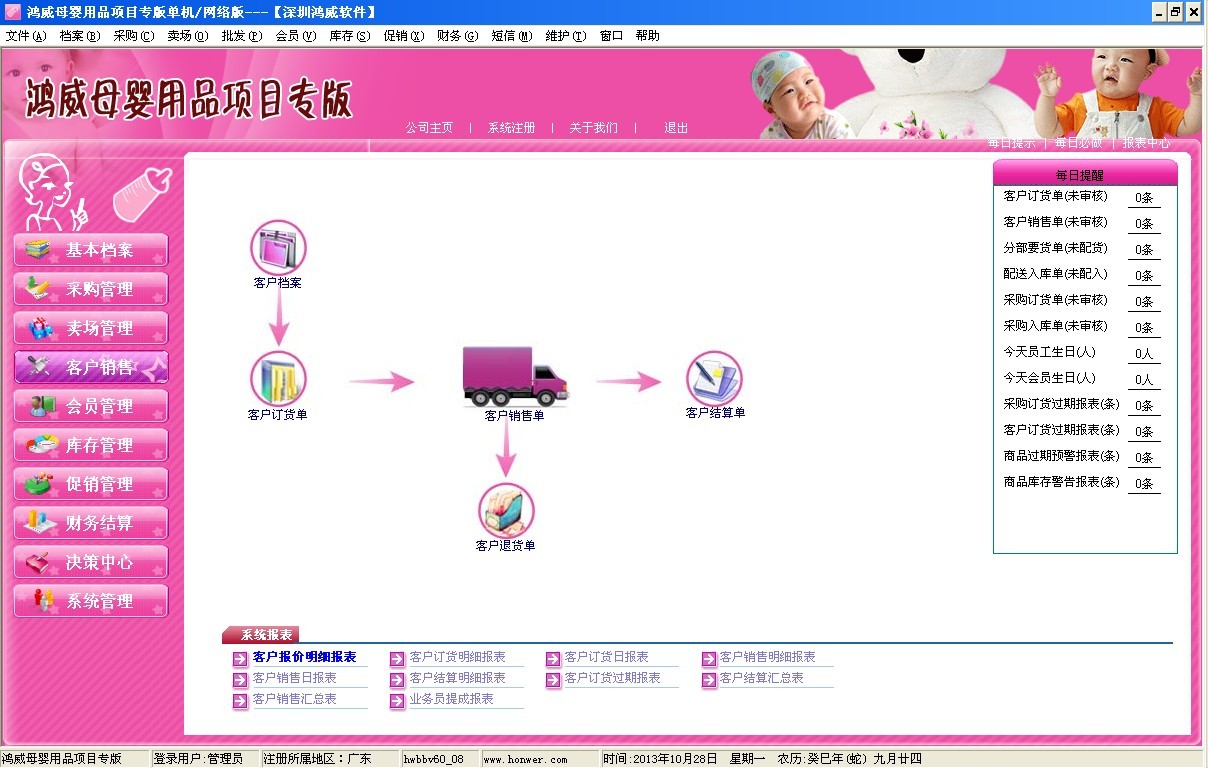Image resolution: width=1208 pixels, height=768 pixels.
Task: Open 财务结算 sidebar section
Action: (91, 523)
